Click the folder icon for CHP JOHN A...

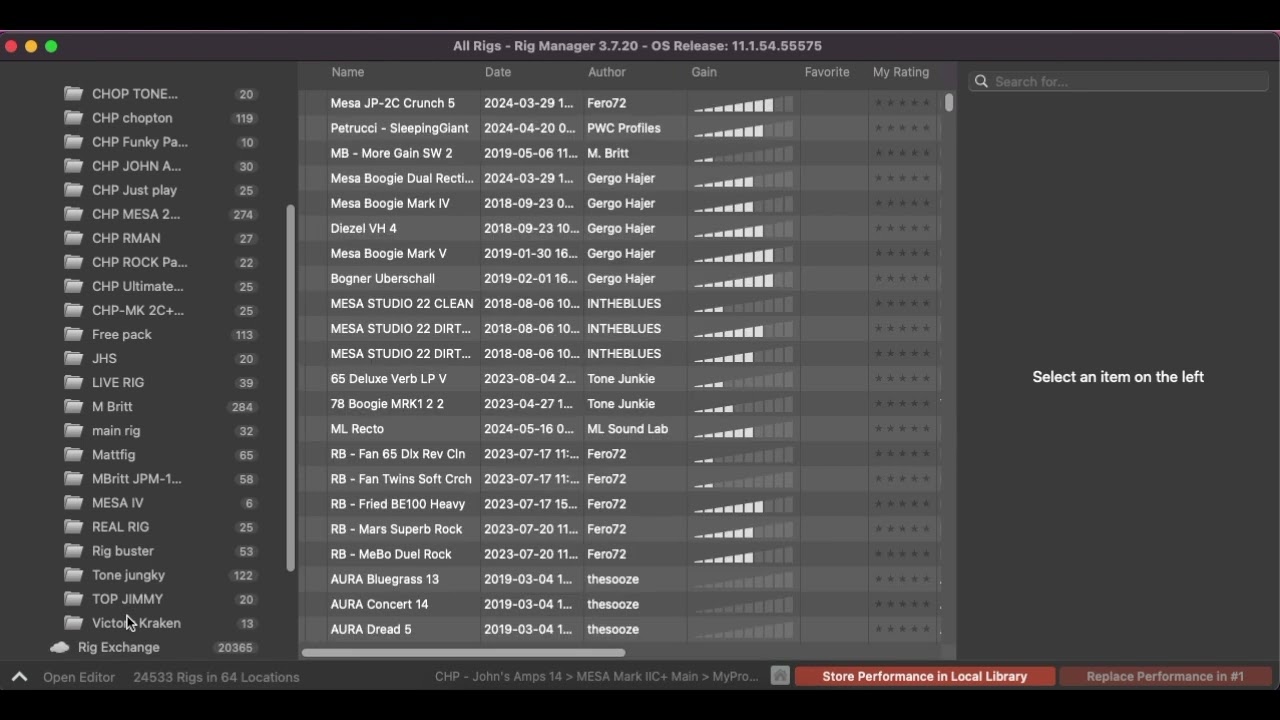[x=73, y=166]
